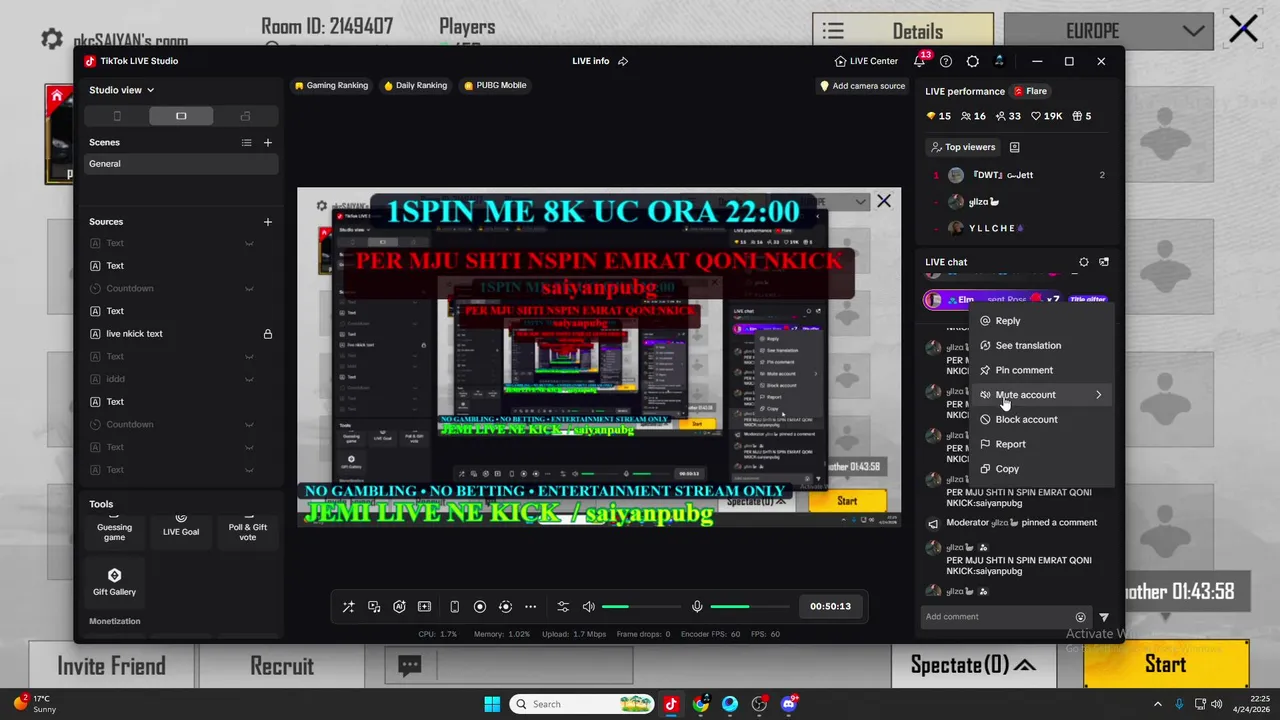The height and width of the screenshot is (720, 1280).
Task: Open the Studio view dropdown
Action: pos(122,90)
